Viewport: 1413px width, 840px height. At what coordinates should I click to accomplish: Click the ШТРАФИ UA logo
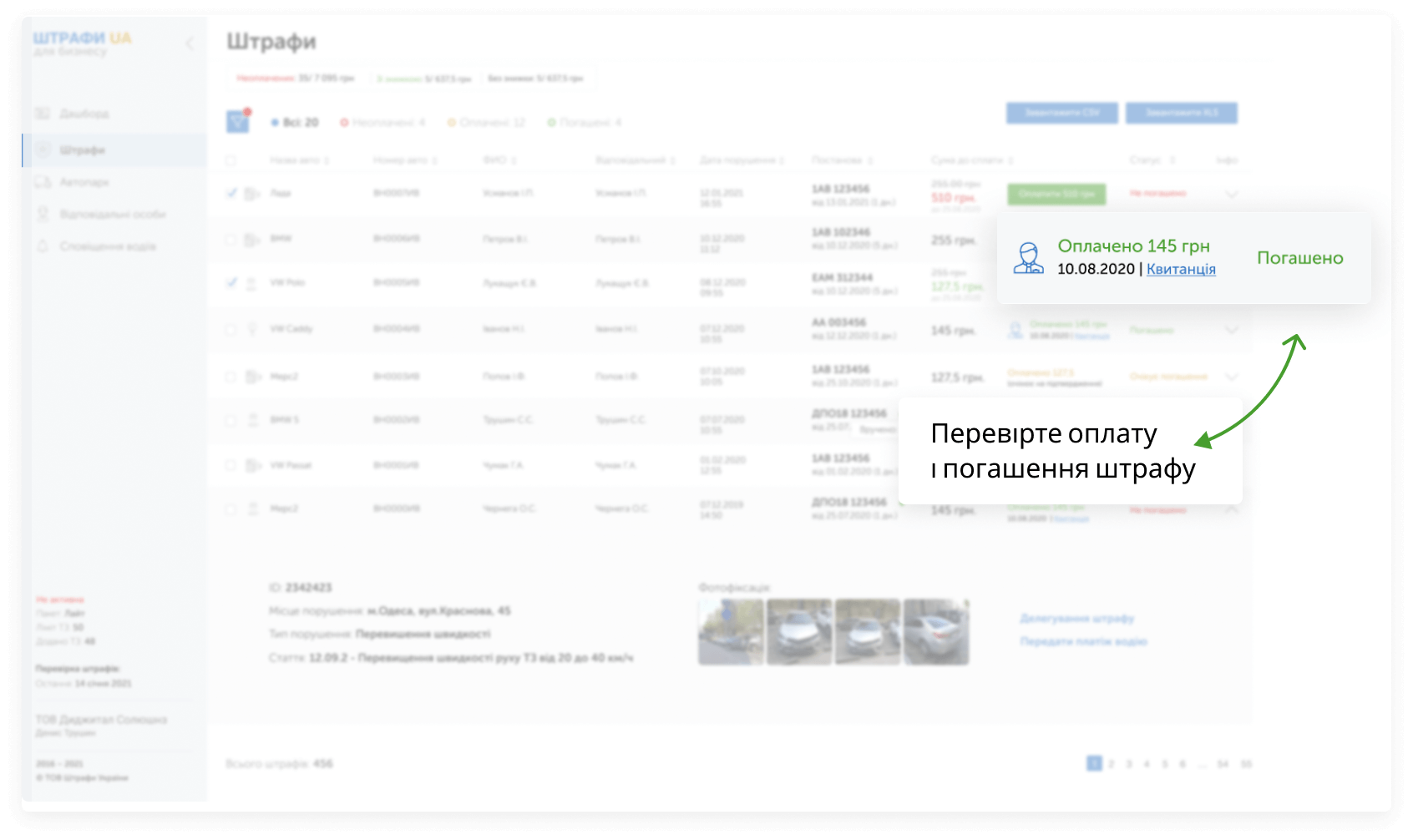82,38
